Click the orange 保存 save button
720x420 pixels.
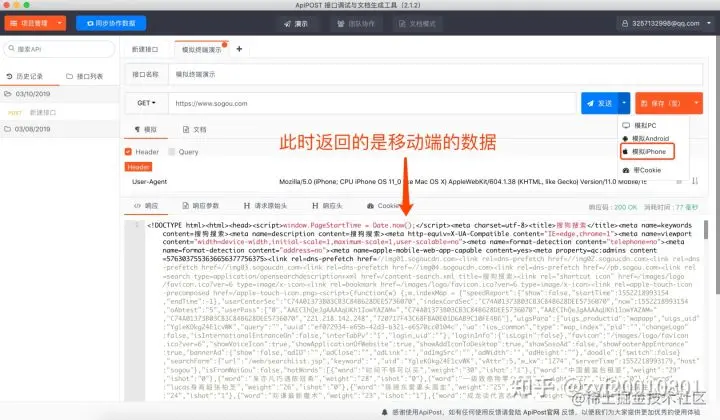click(x=663, y=103)
